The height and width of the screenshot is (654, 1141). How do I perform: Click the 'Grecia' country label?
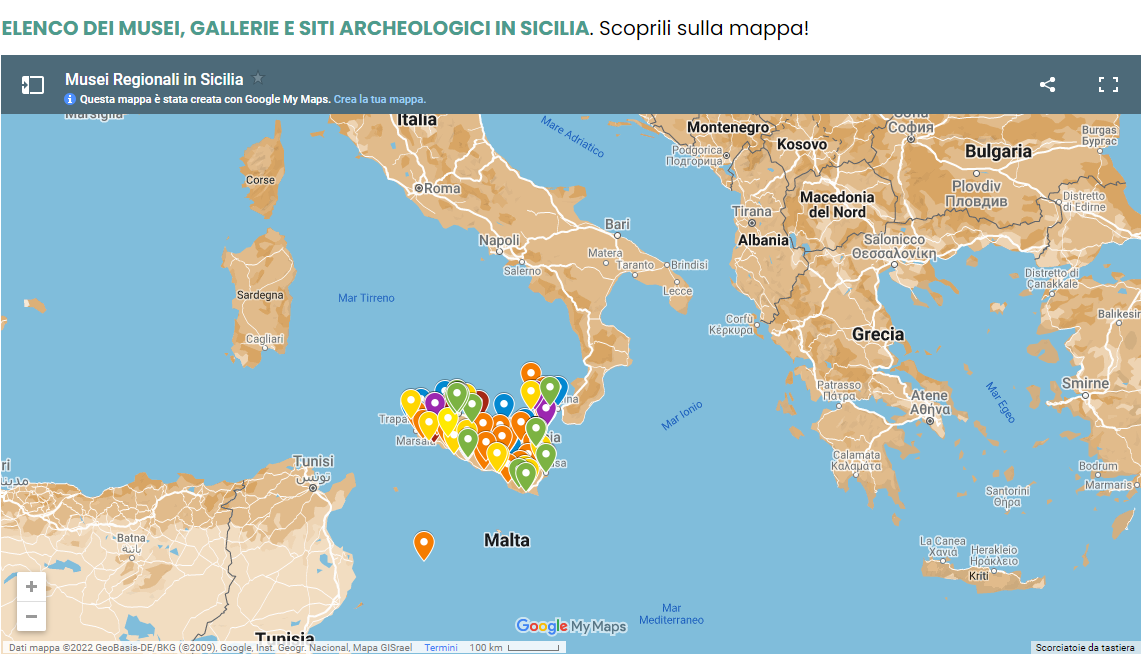(878, 335)
